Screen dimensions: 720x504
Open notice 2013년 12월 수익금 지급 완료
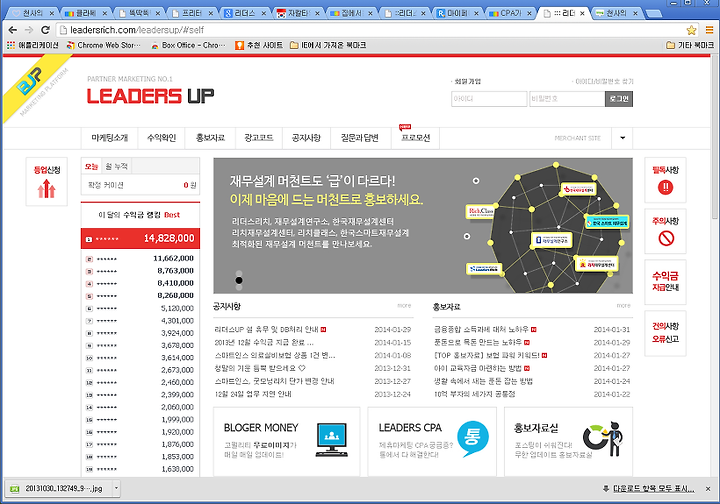tap(264, 342)
